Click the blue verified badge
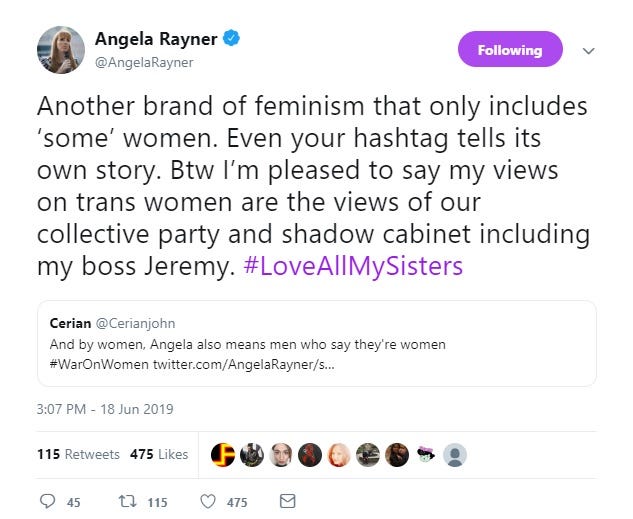Viewport: 633px width, 519px height. (230, 40)
